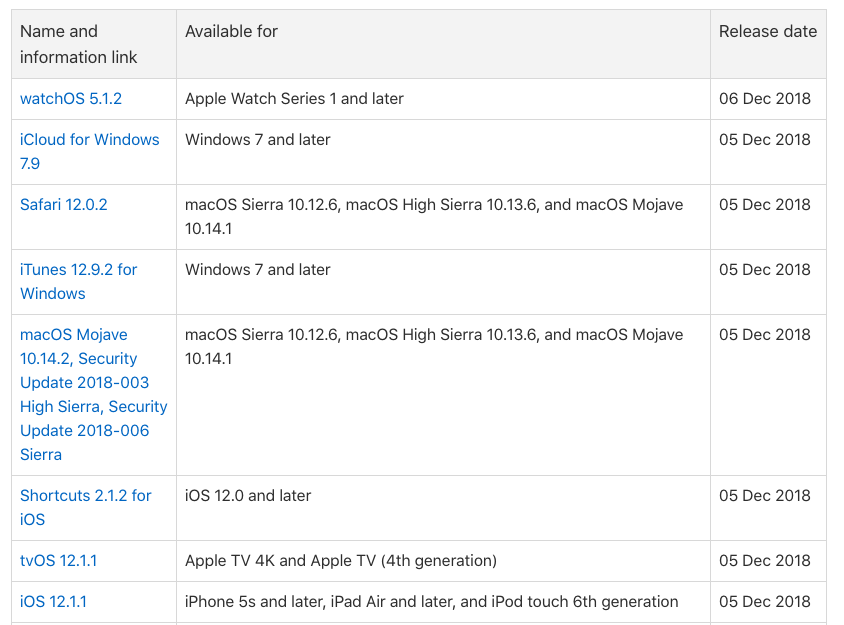Open the iOS 12.1.1 link
844x625 pixels.
click(x=53, y=601)
